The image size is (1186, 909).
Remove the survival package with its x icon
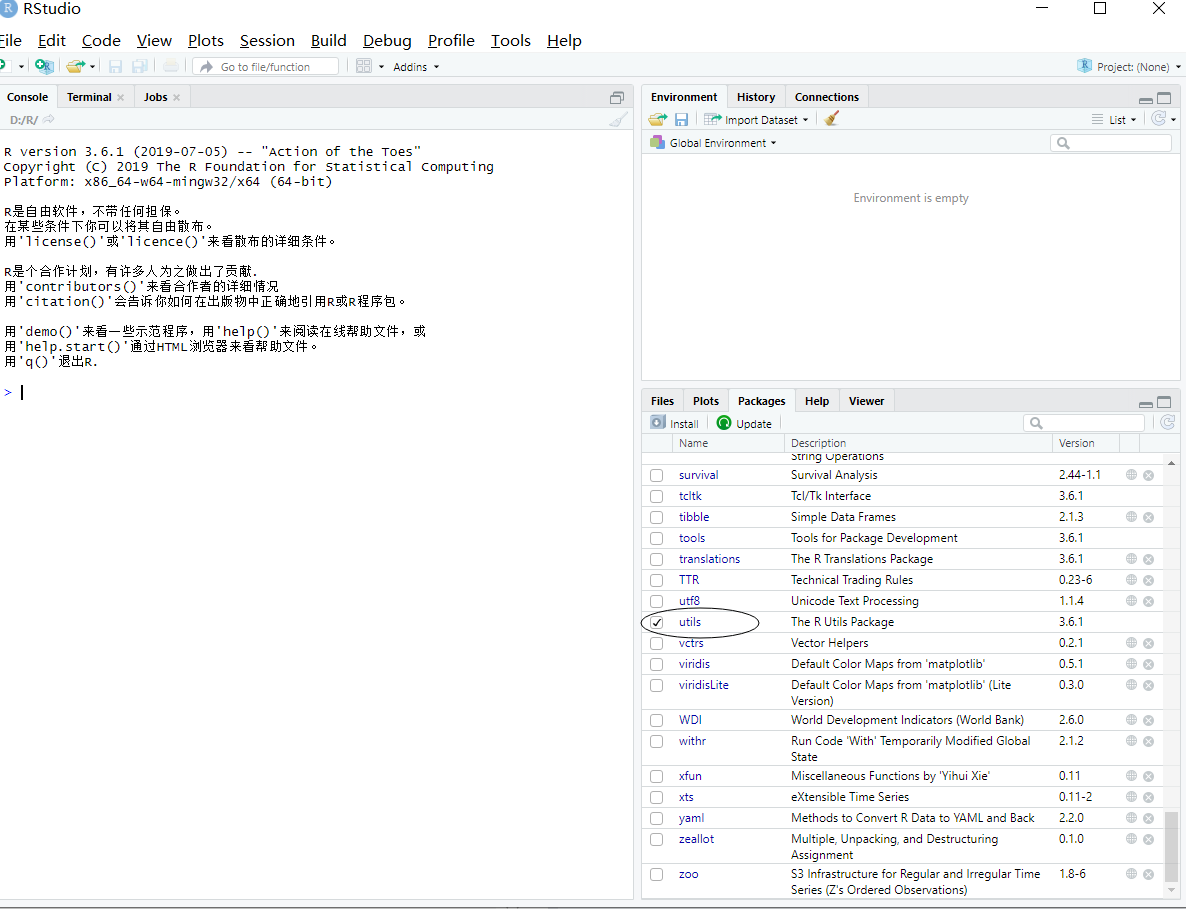tap(1148, 476)
